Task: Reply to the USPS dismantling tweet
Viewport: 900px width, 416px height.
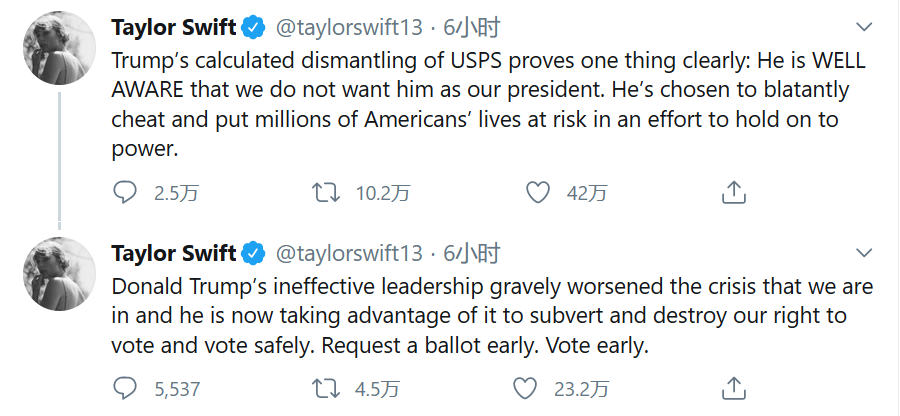Action: (x=125, y=192)
